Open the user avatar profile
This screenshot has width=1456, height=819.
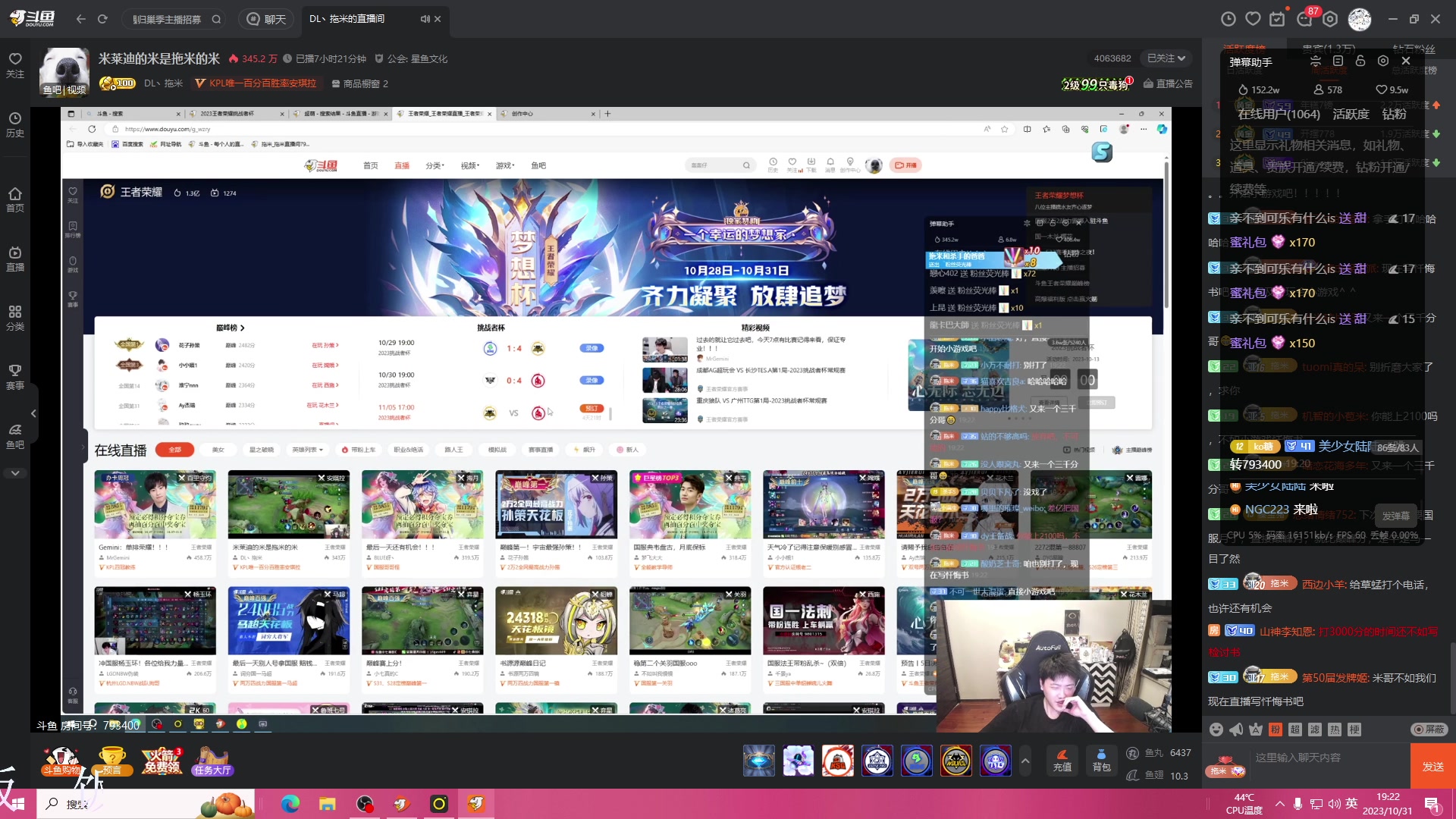click(x=1359, y=19)
